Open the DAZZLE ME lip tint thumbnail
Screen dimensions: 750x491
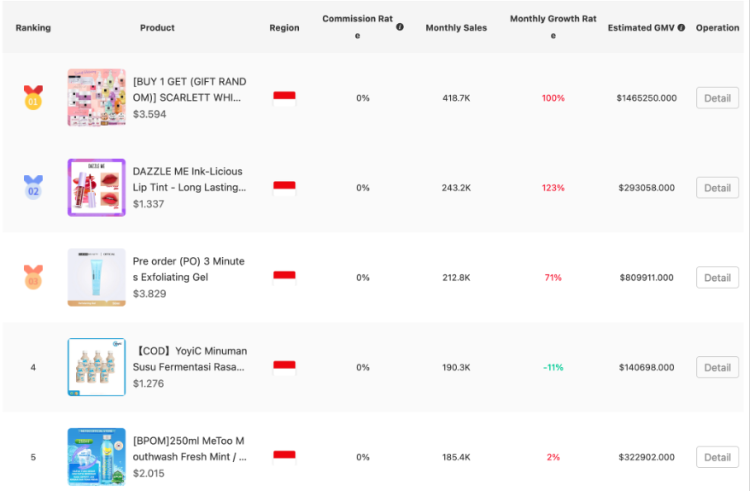[x=96, y=187]
